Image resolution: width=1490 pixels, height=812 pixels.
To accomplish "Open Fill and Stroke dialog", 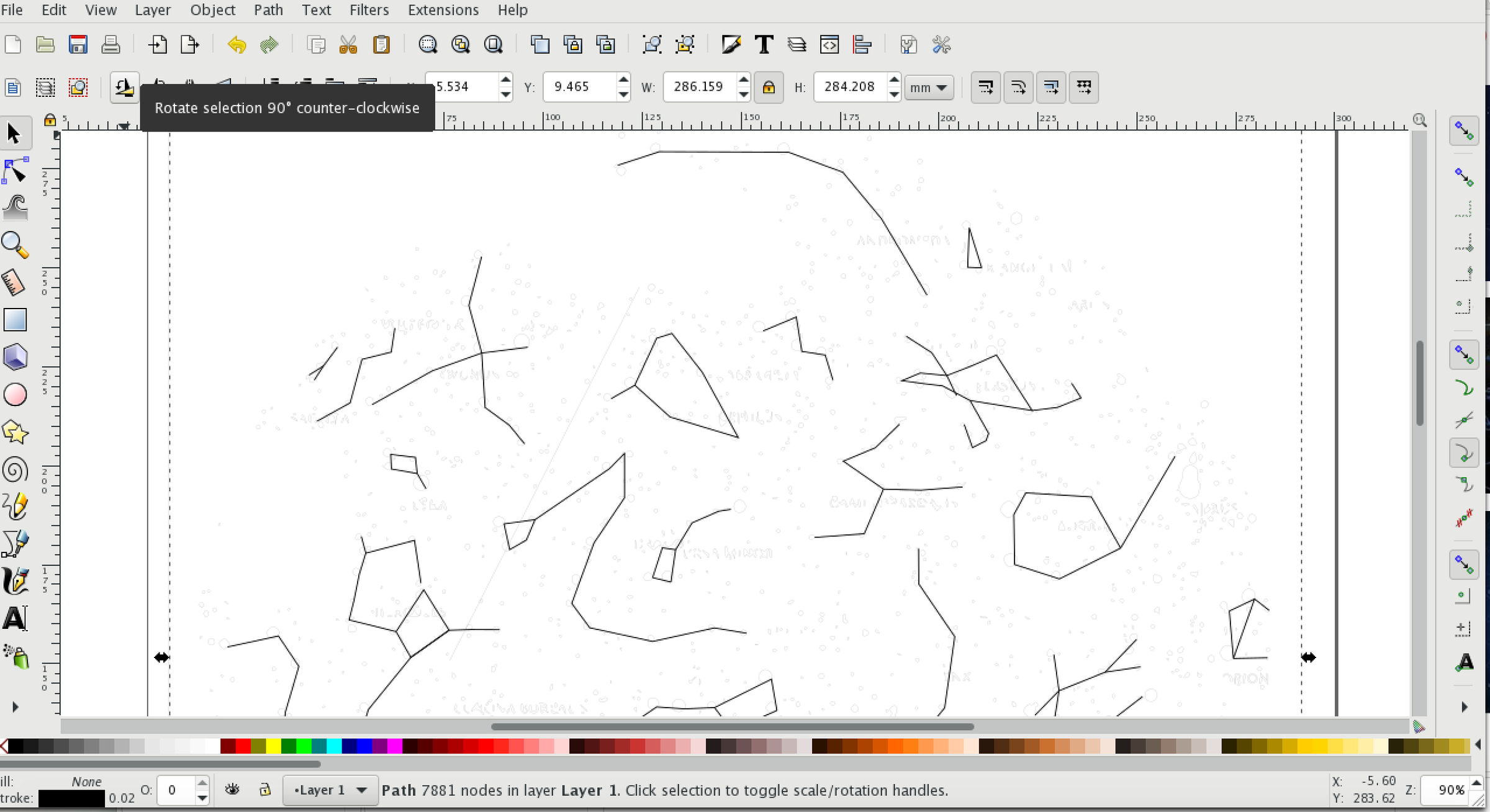I will coord(731,45).
